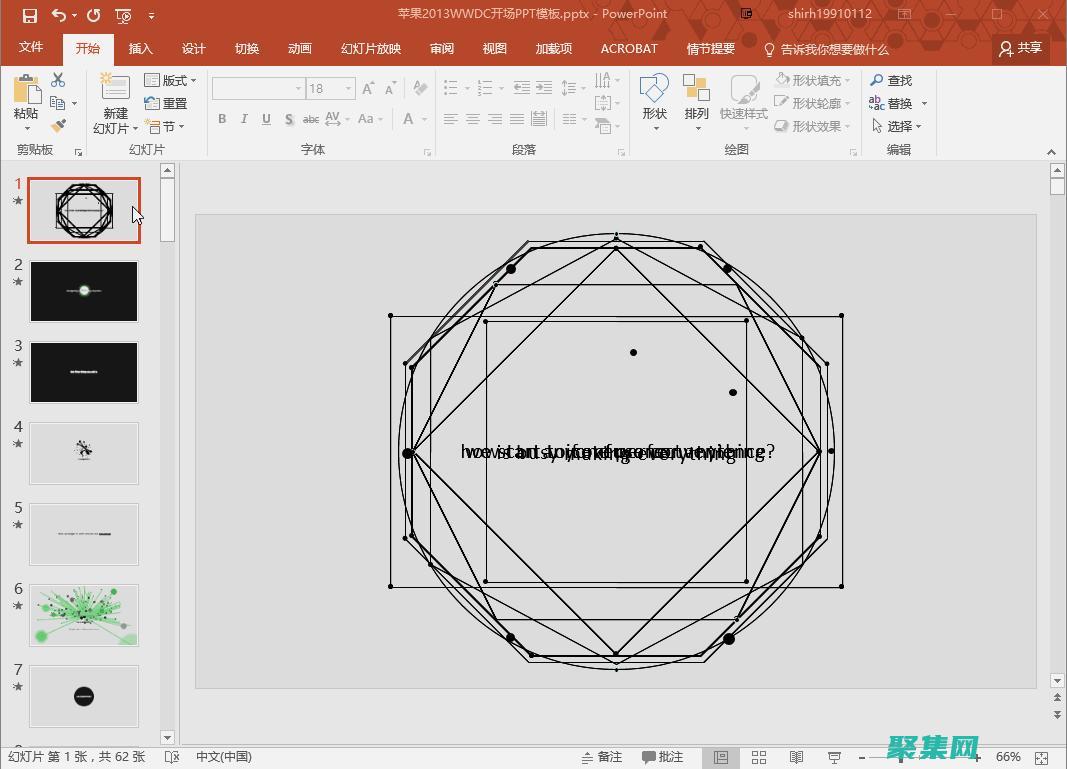Expand the 选择 select dropdown
This screenshot has height=769, width=1067.
click(897, 126)
